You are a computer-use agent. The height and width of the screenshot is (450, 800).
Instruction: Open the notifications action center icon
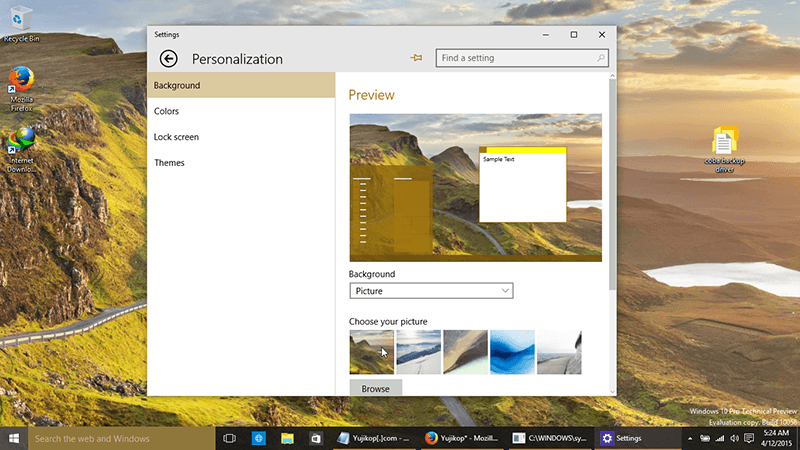click(x=749, y=438)
